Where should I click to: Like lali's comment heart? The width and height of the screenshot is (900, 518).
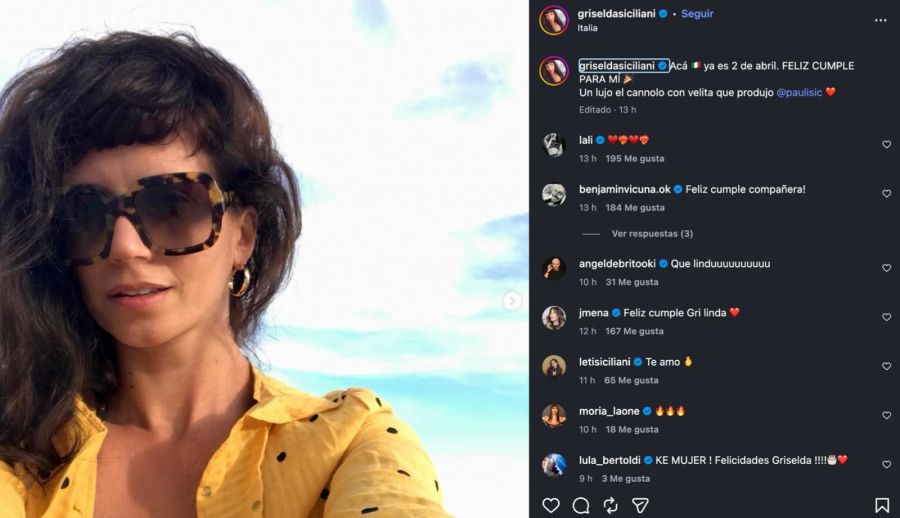tap(886, 145)
